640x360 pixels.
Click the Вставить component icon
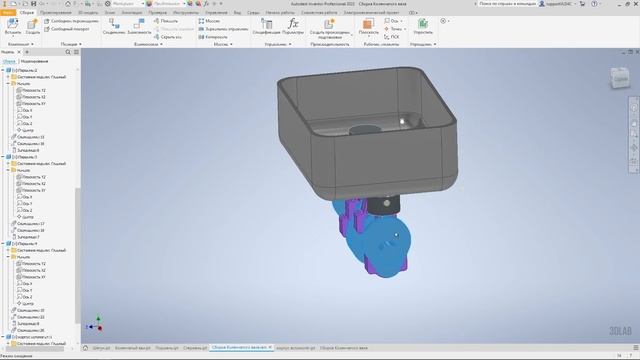[12, 26]
